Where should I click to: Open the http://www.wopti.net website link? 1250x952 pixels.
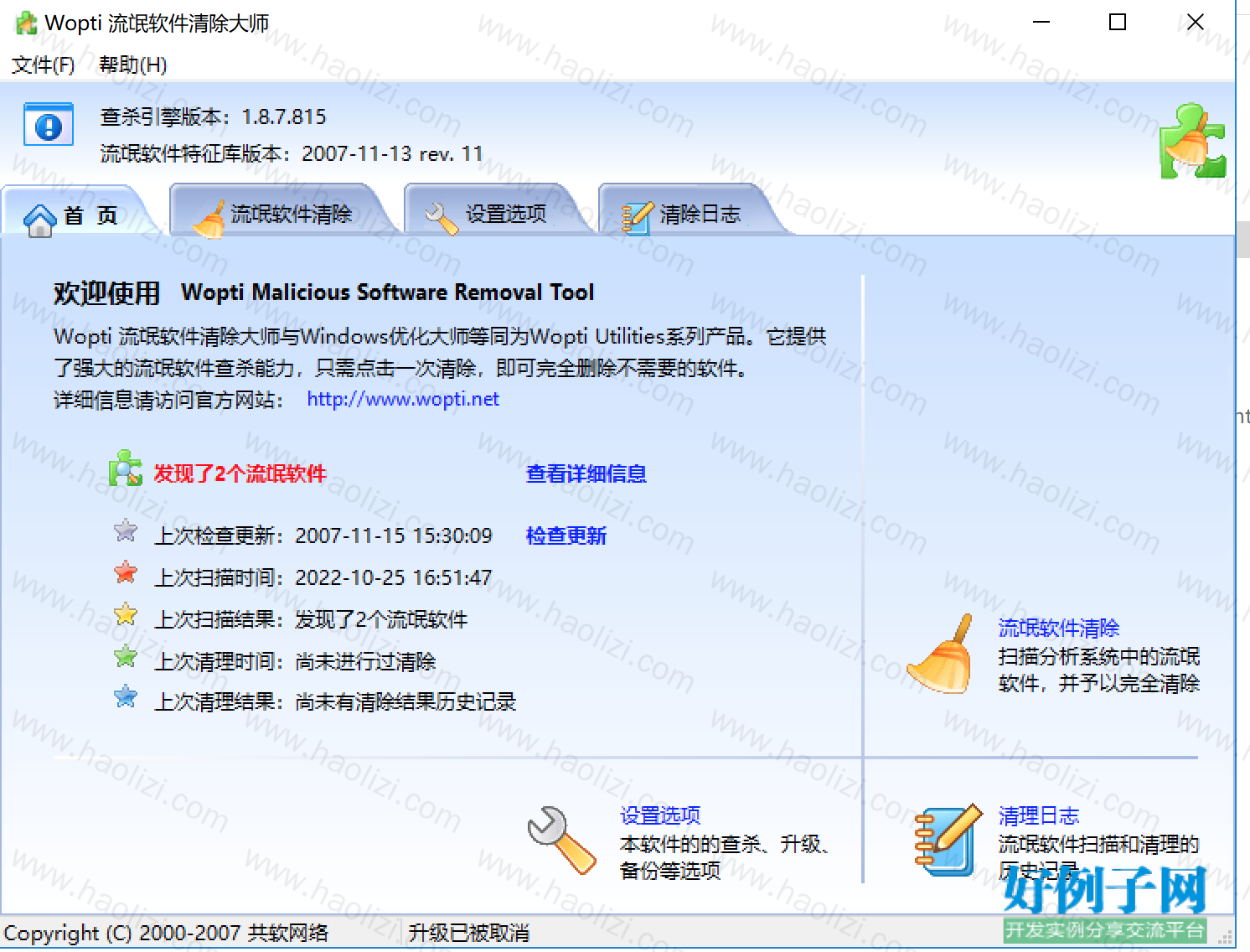(x=403, y=399)
